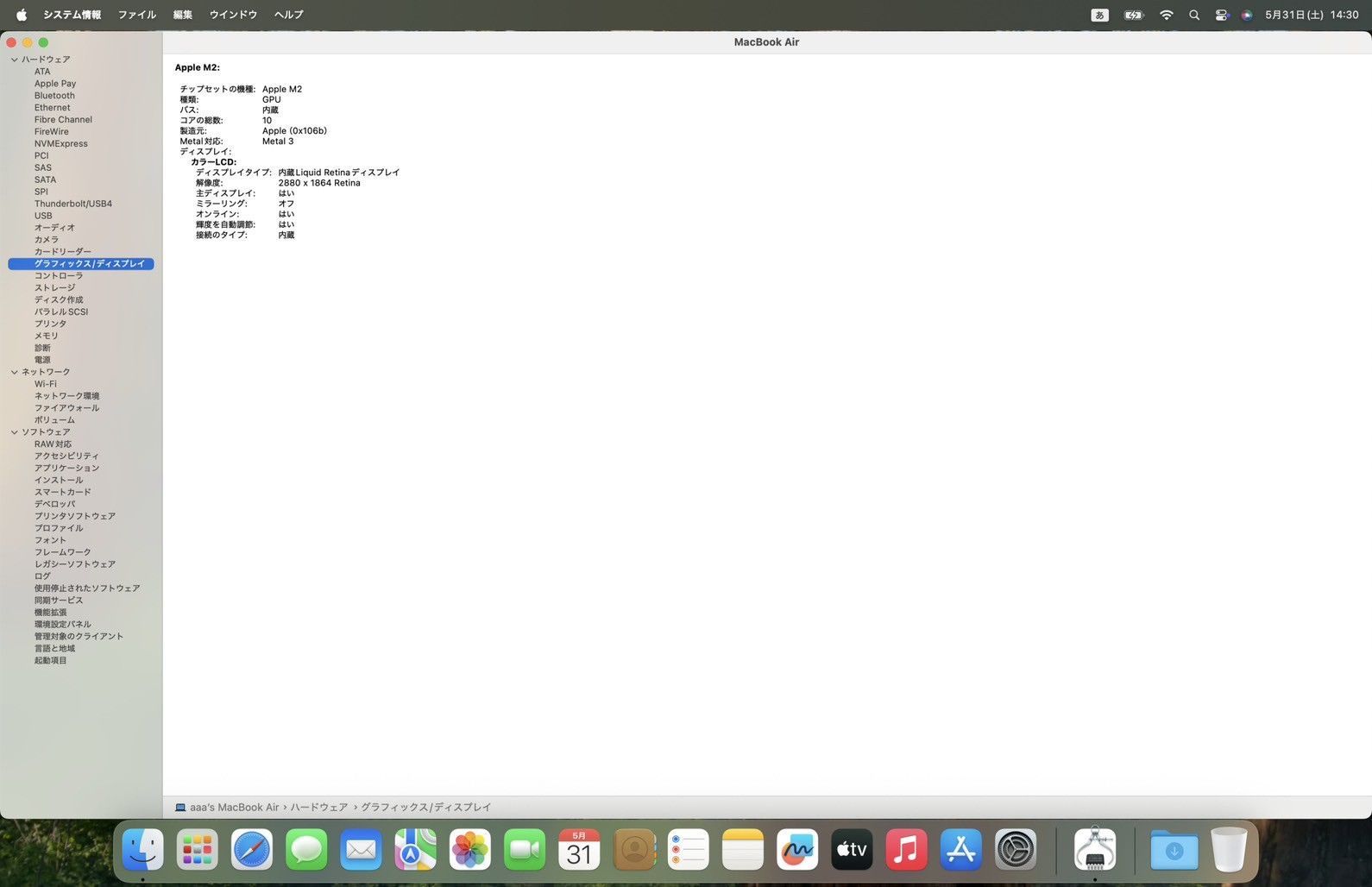Open Finder from the Dock
The width and height of the screenshot is (1372, 887).
coord(142,850)
